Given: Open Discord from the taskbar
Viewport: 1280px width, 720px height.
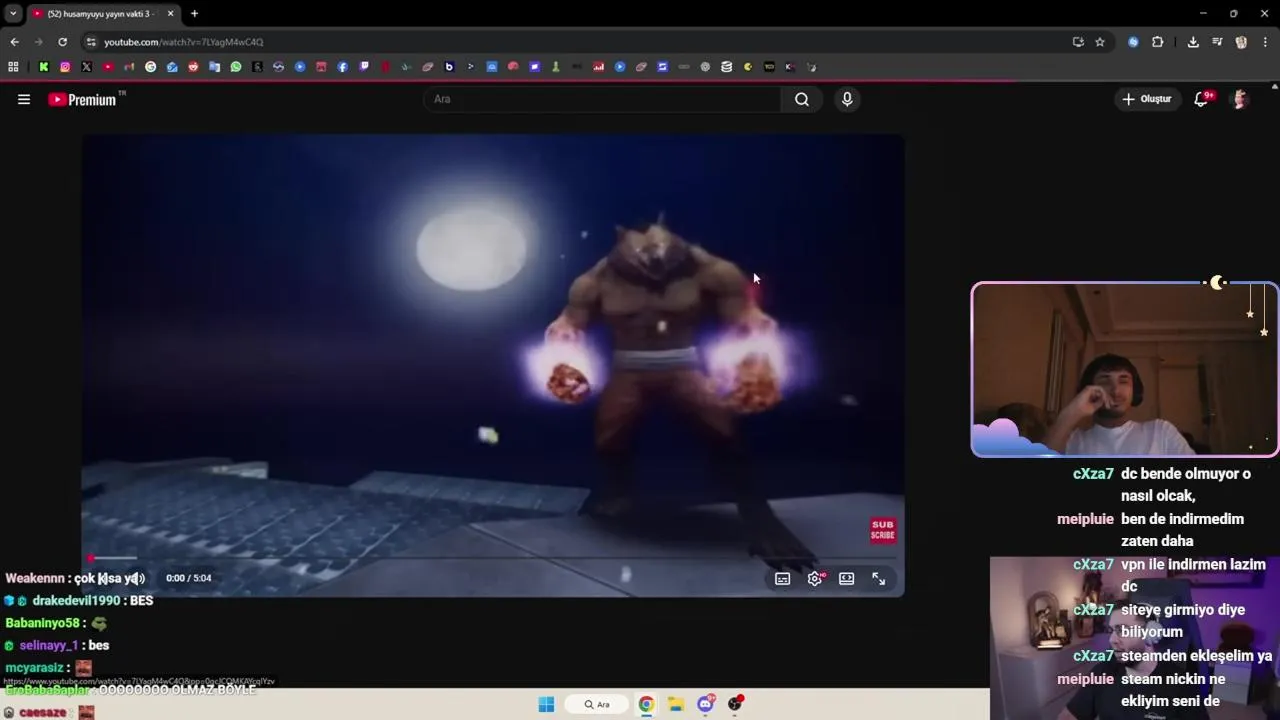Looking at the screenshot, I should pyautogui.click(x=706, y=704).
